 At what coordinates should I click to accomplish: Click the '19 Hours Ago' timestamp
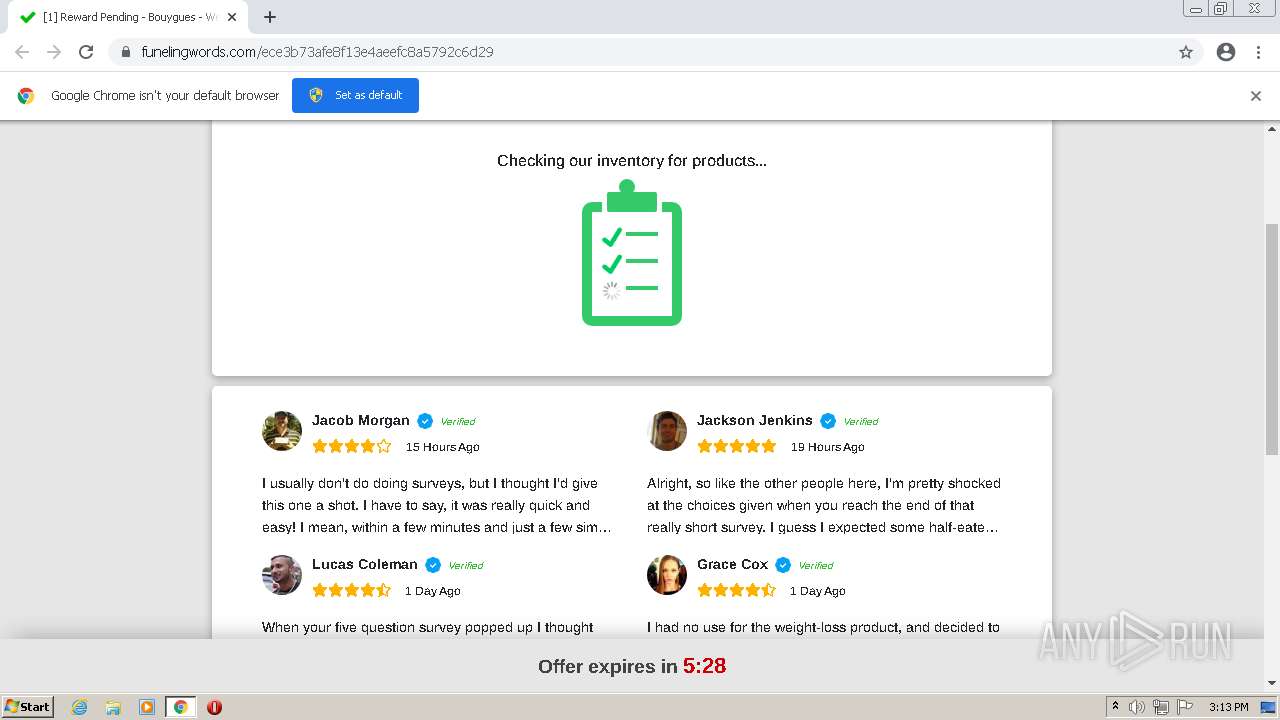[x=828, y=447]
